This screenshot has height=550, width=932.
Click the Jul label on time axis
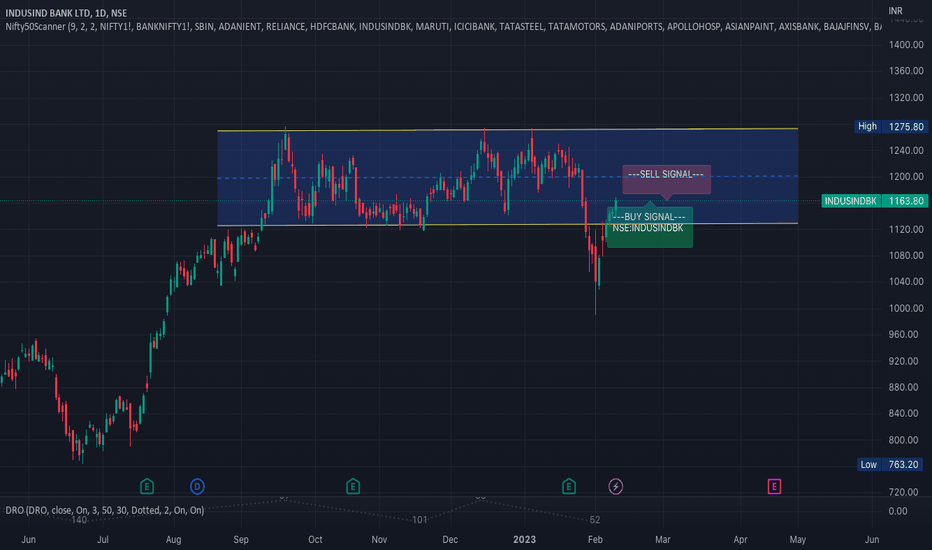103,539
